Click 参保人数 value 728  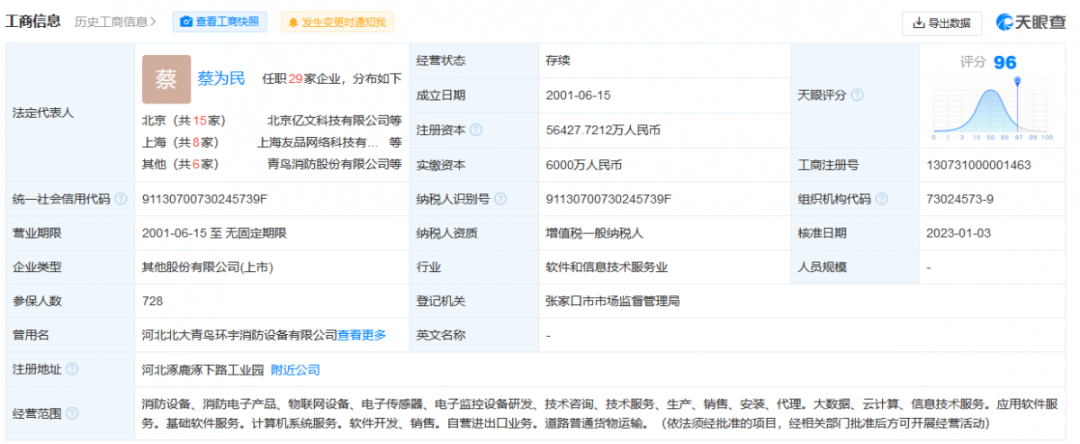coord(152,301)
